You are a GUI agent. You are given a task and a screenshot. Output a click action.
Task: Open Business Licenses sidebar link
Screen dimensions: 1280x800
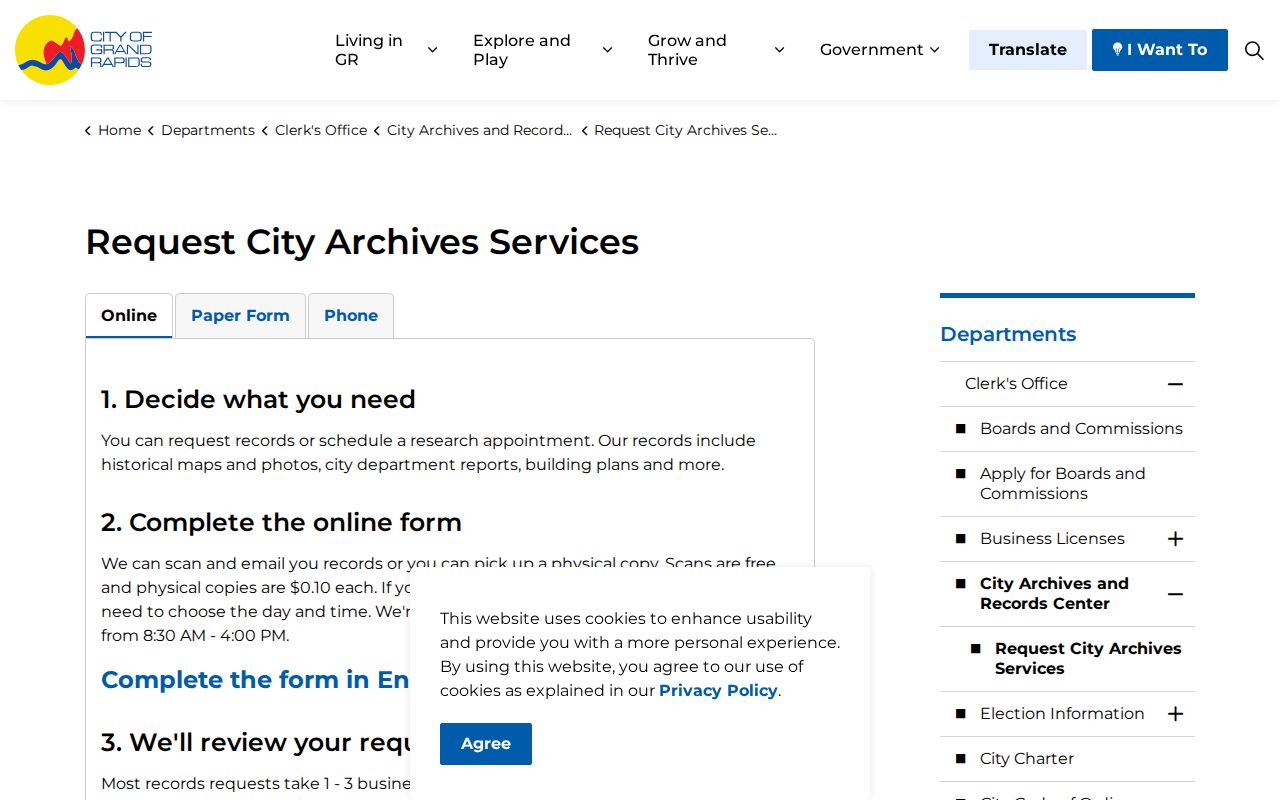tap(1052, 539)
